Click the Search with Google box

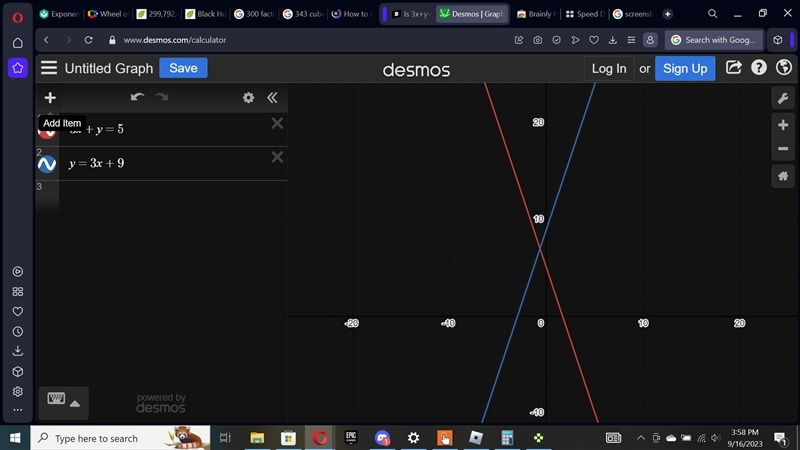click(714, 40)
